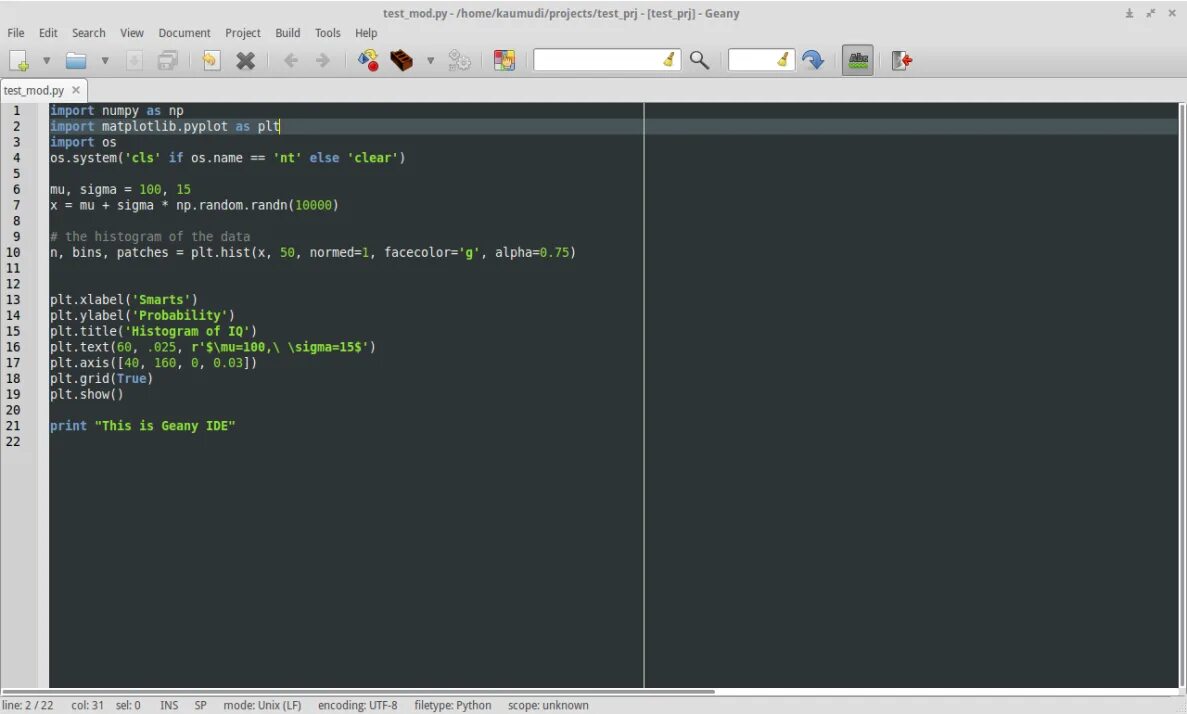Click the 'mode: Unix (LF)' status entry

click(x=262, y=706)
